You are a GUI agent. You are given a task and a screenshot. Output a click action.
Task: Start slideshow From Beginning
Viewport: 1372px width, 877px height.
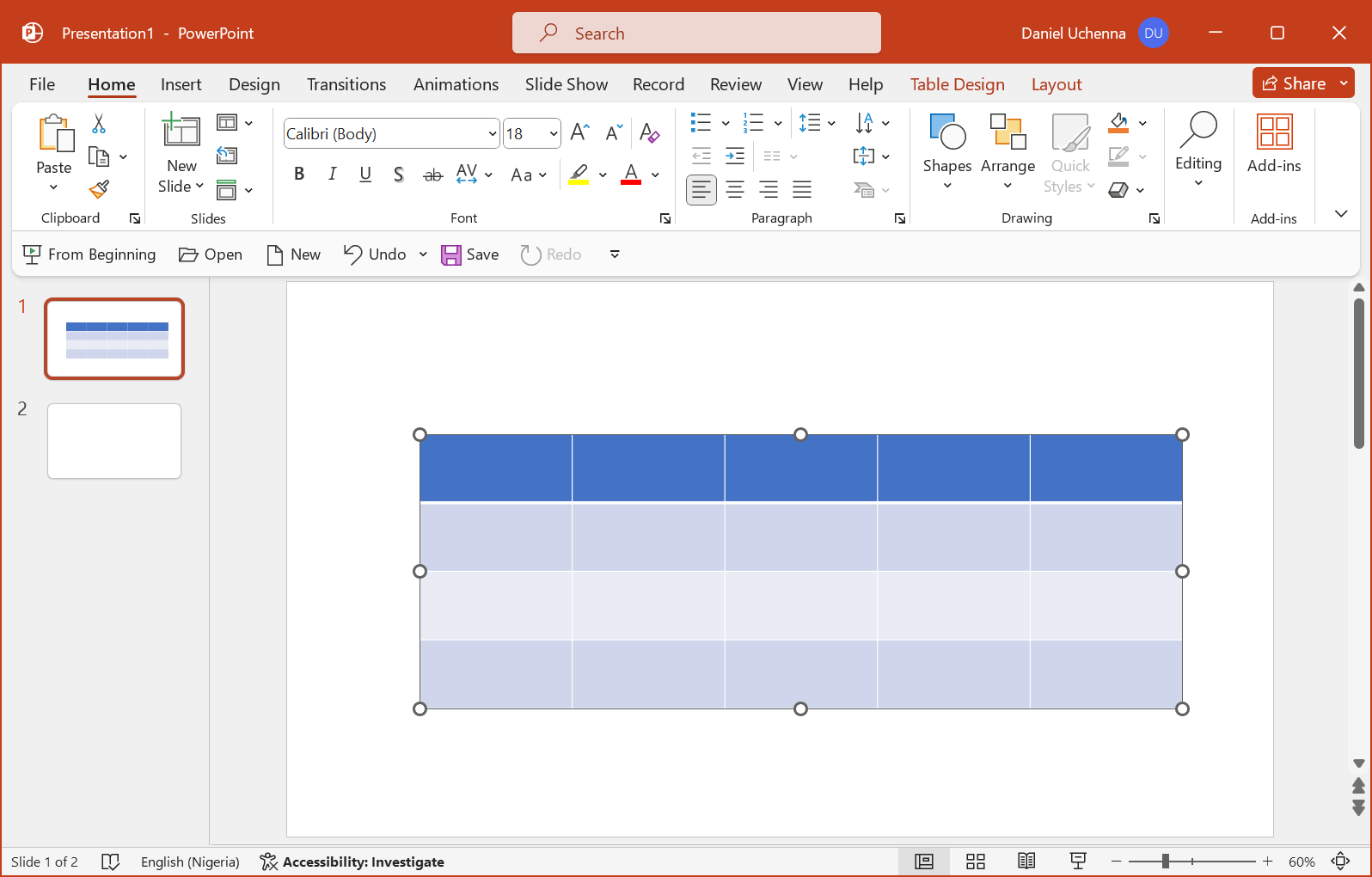coord(89,255)
